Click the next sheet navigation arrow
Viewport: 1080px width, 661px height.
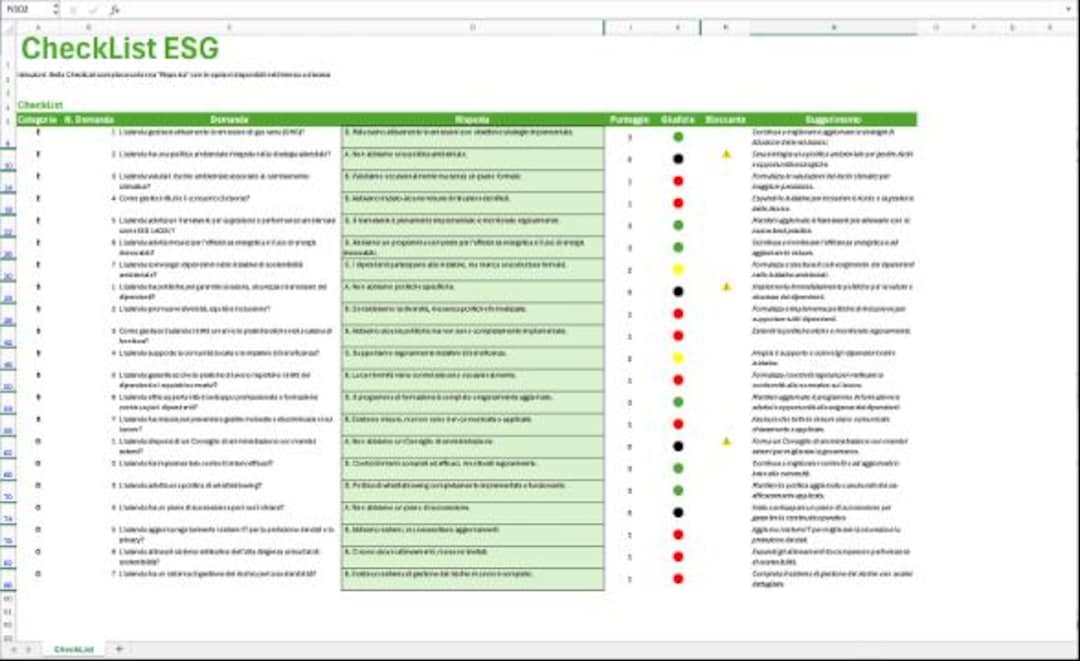pos(29,647)
